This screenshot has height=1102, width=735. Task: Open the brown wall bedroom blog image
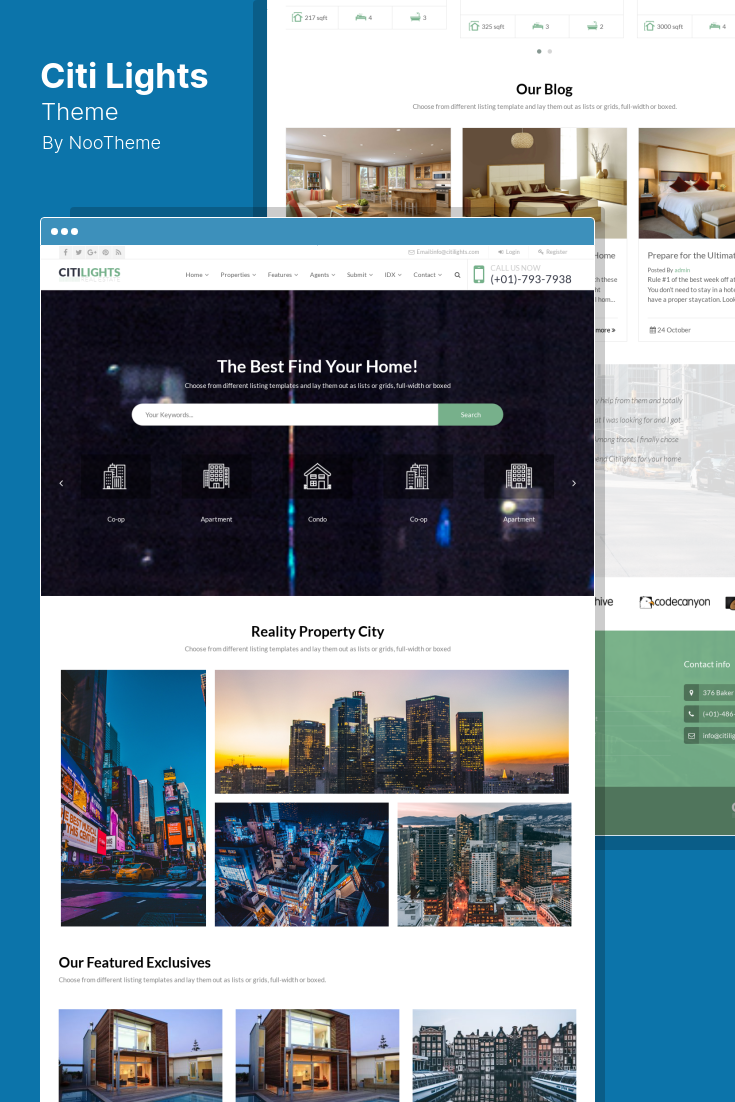[x=545, y=172]
